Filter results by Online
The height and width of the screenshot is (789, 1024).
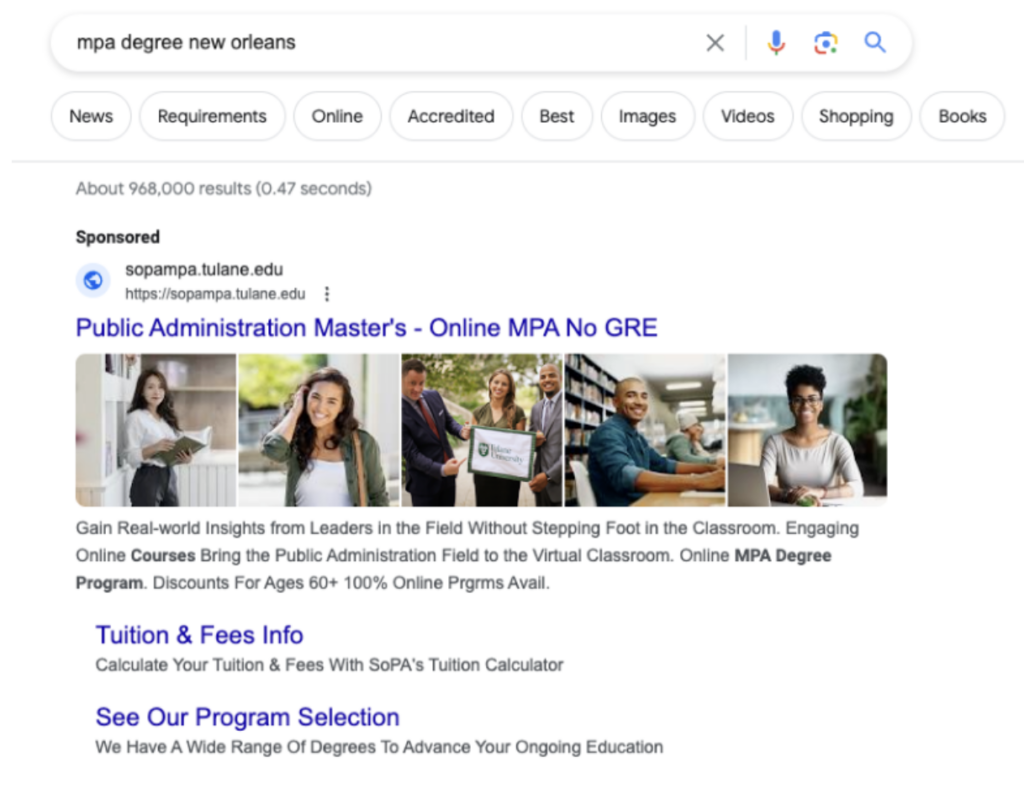[337, 116]
